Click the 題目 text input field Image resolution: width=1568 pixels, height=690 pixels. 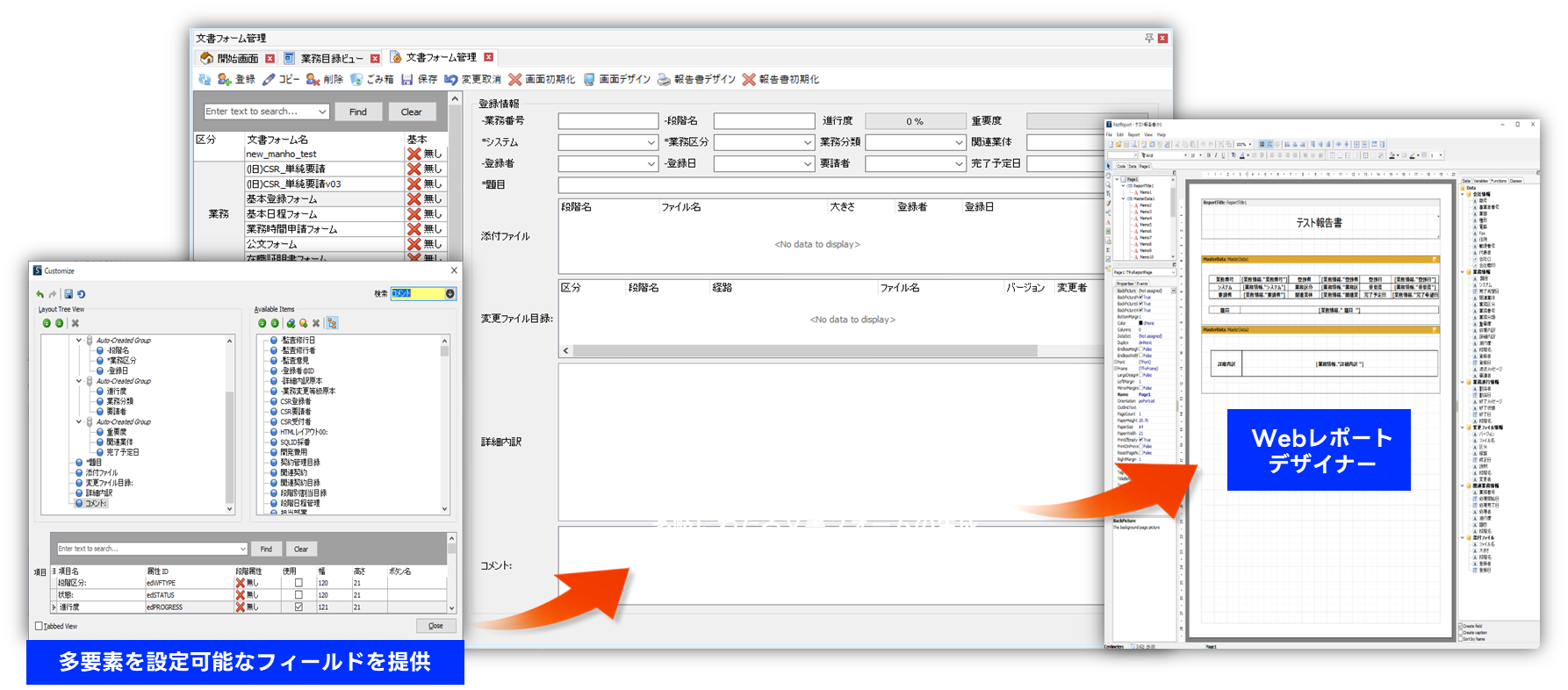tap(825, 185)
